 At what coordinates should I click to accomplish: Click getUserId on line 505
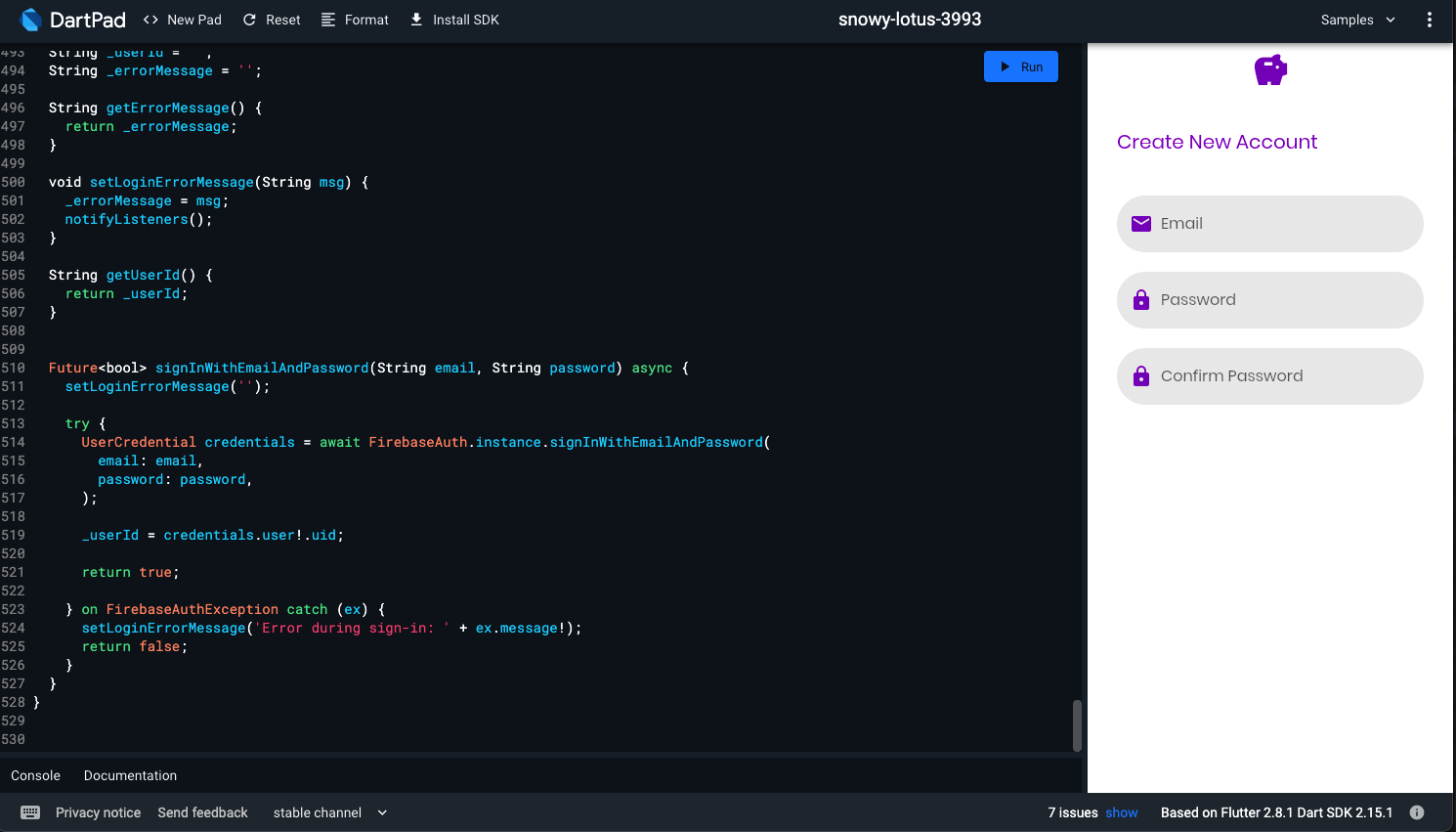[x=144, y=275]
